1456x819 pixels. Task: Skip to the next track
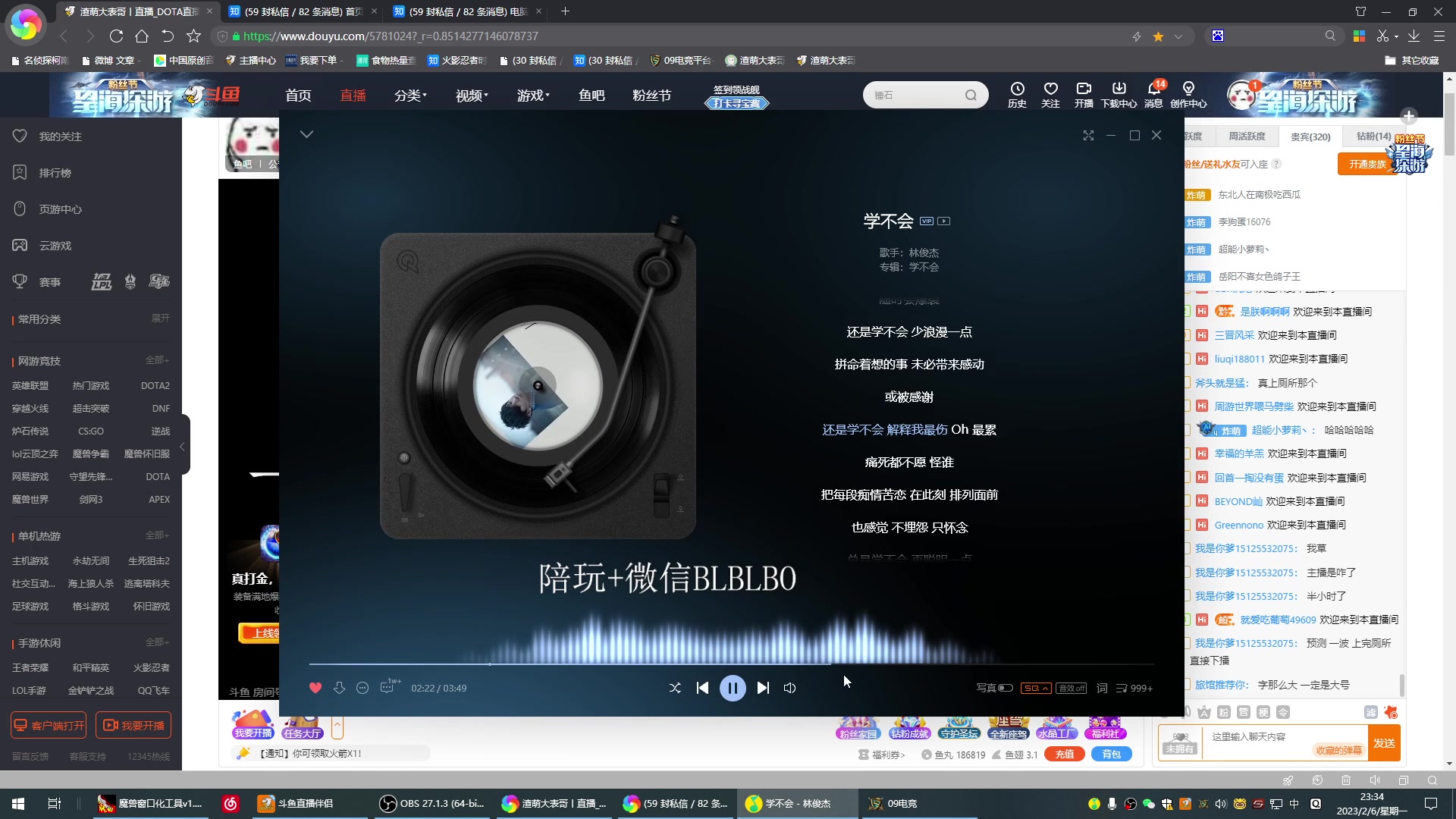pyautogui.click(x=763, y=688)
